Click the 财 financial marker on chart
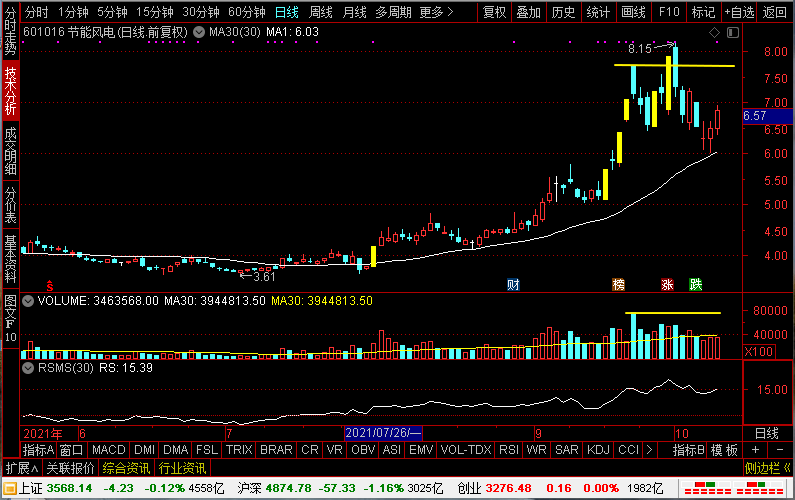 click(x=513, y=284)
